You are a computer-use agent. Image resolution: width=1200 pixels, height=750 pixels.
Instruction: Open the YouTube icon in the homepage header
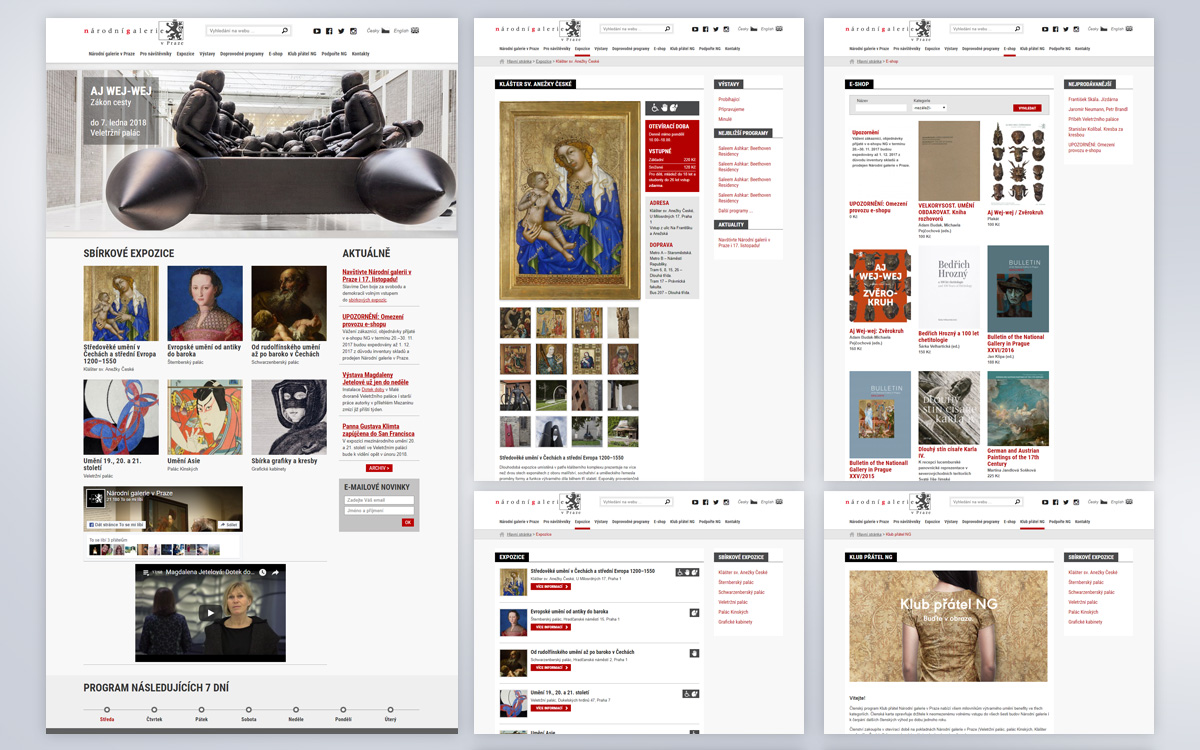pos(317,31)
